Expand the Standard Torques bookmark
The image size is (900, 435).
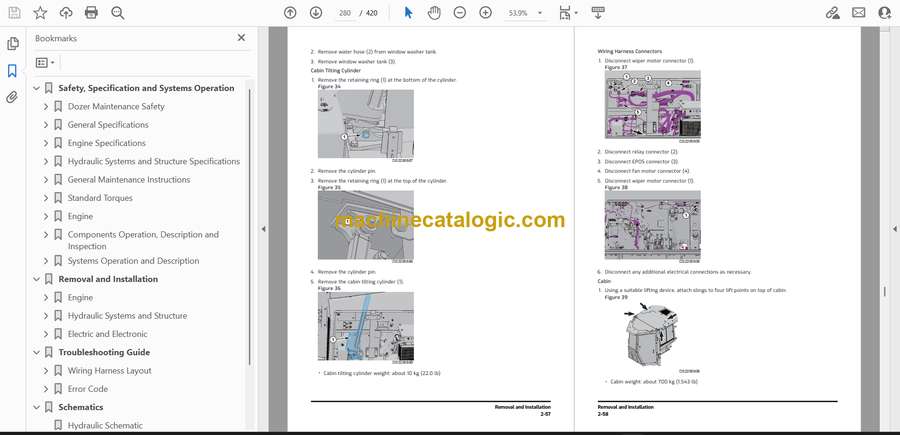tap(46, 198)
